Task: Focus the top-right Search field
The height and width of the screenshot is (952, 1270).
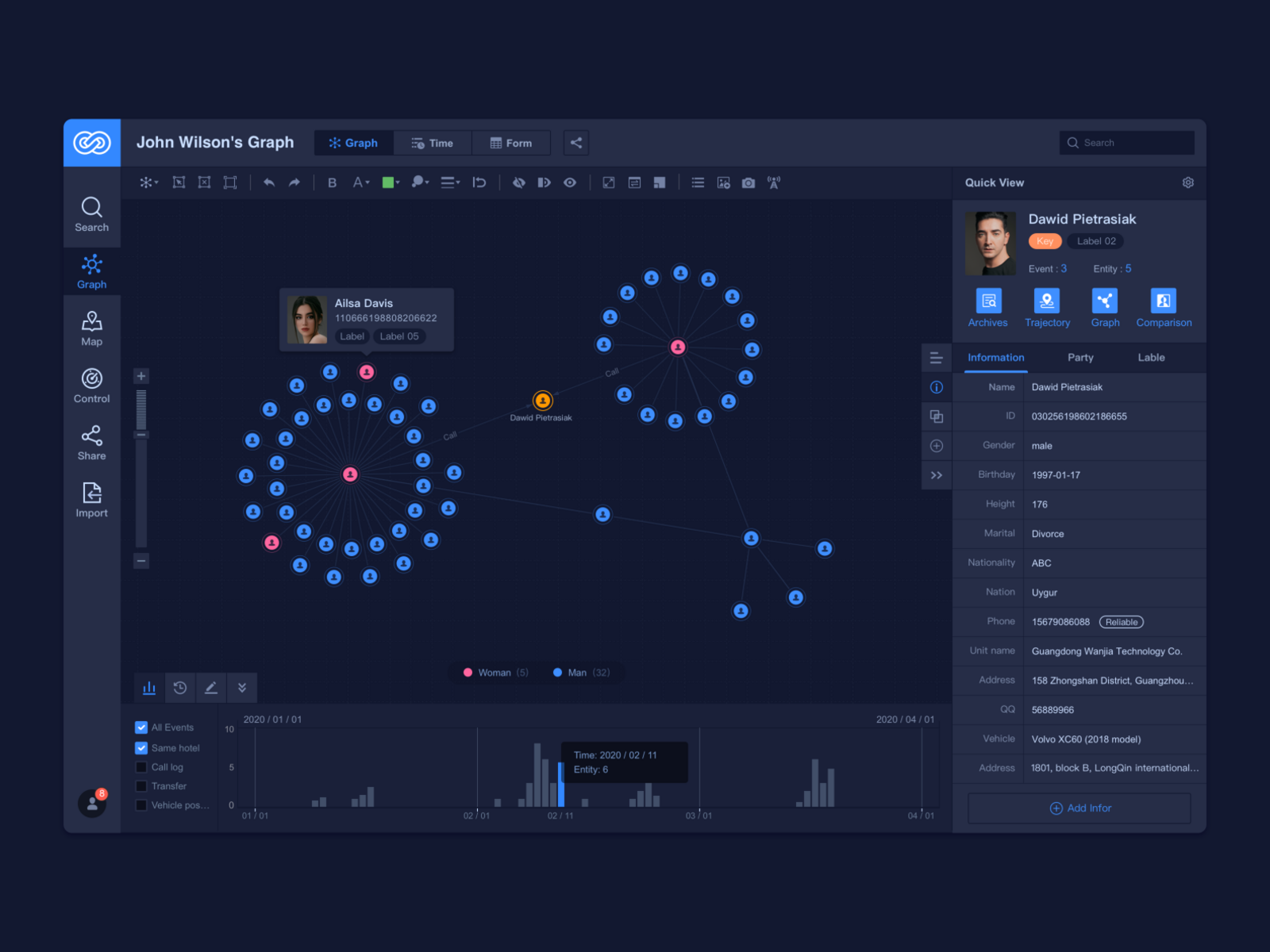Action: pyautogui.click(x=1127, y=143)
